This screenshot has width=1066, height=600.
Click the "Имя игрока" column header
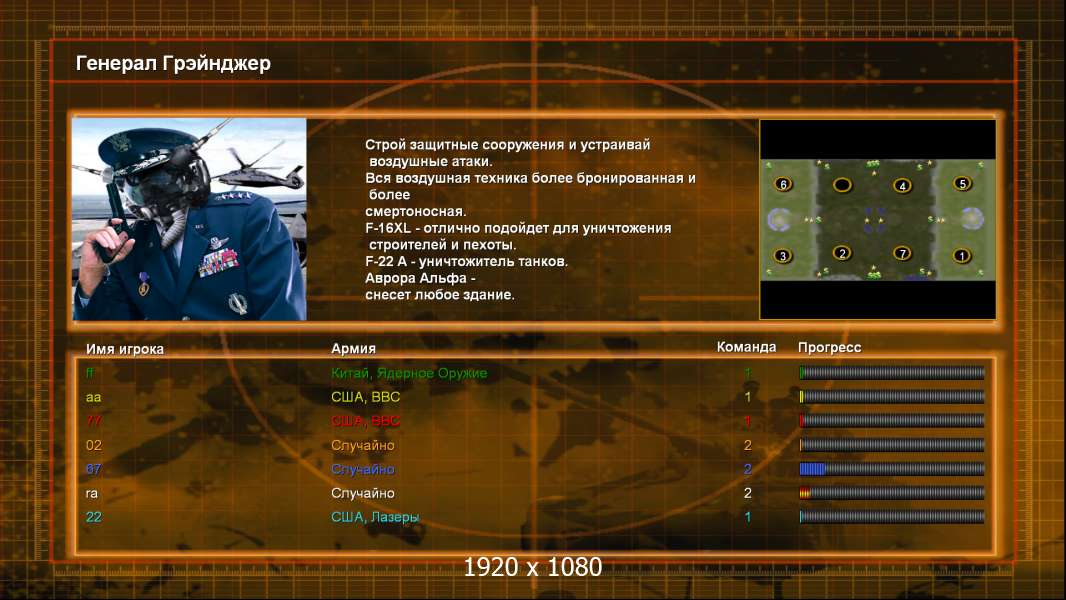tap(125, 349)
